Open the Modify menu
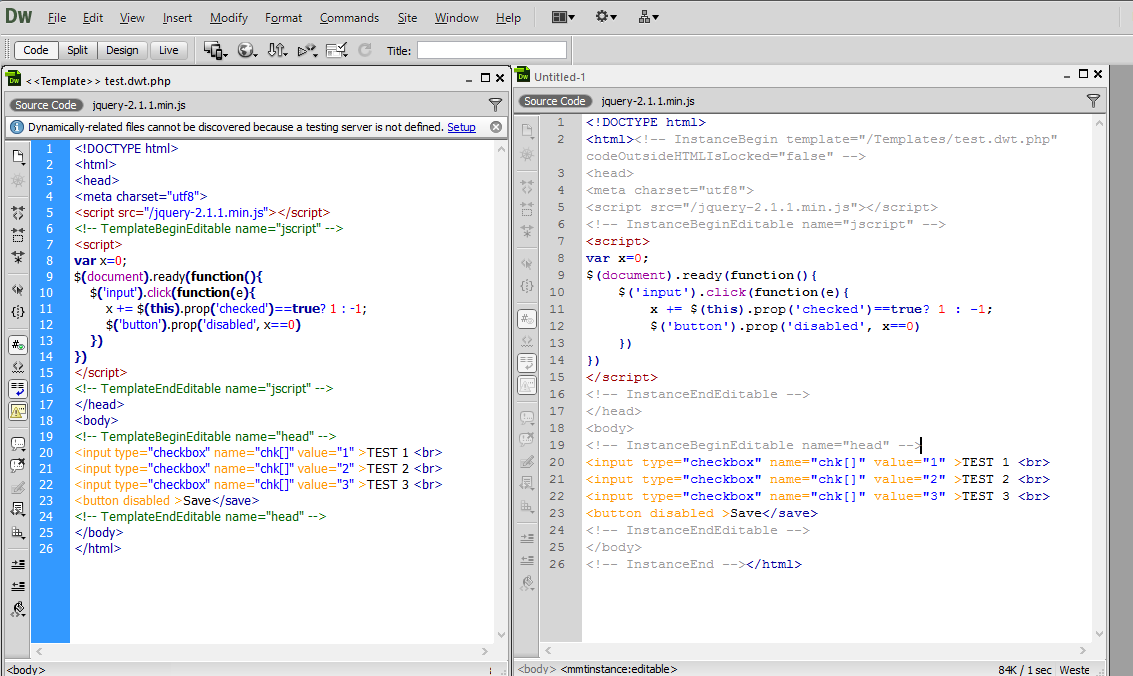The width and height of the screenshot is (1133, 676). point(229,18)
